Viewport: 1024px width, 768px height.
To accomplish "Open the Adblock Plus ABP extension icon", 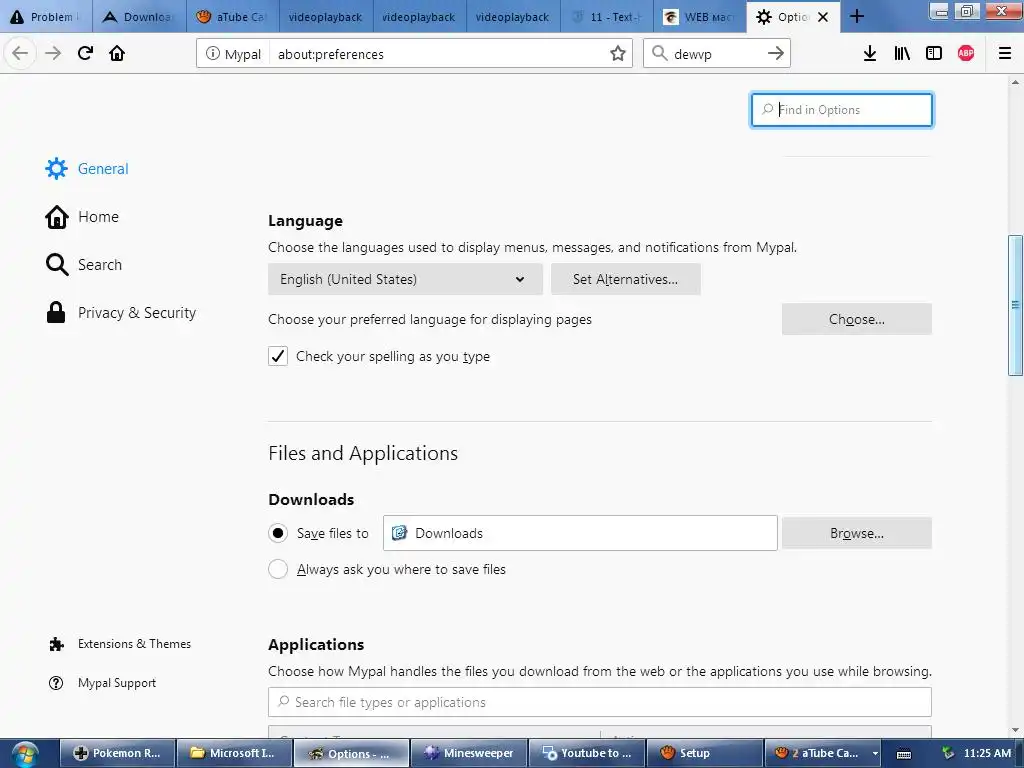I will [966, 54].
